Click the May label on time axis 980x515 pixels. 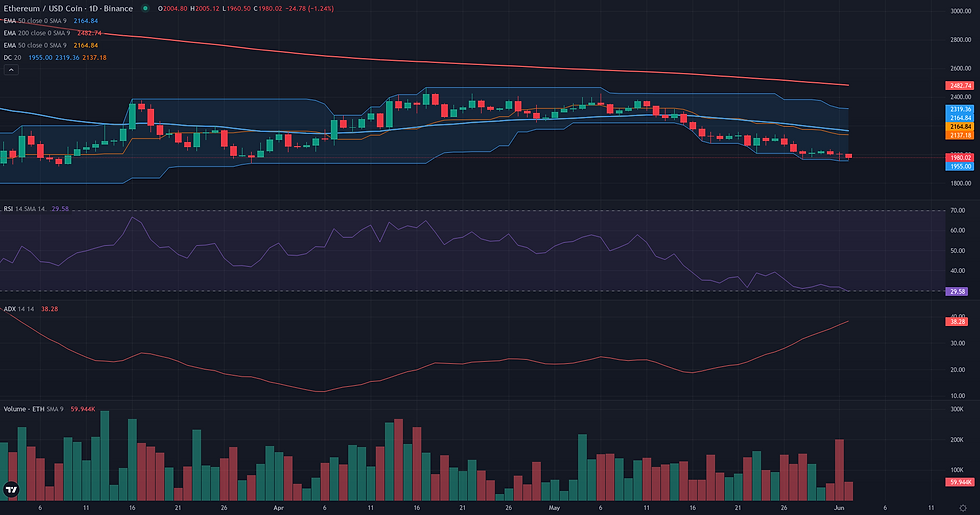(x=554, y=508)
